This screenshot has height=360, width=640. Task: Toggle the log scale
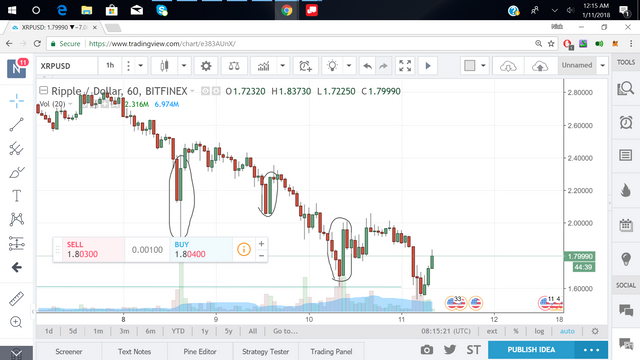click(539, 331)
